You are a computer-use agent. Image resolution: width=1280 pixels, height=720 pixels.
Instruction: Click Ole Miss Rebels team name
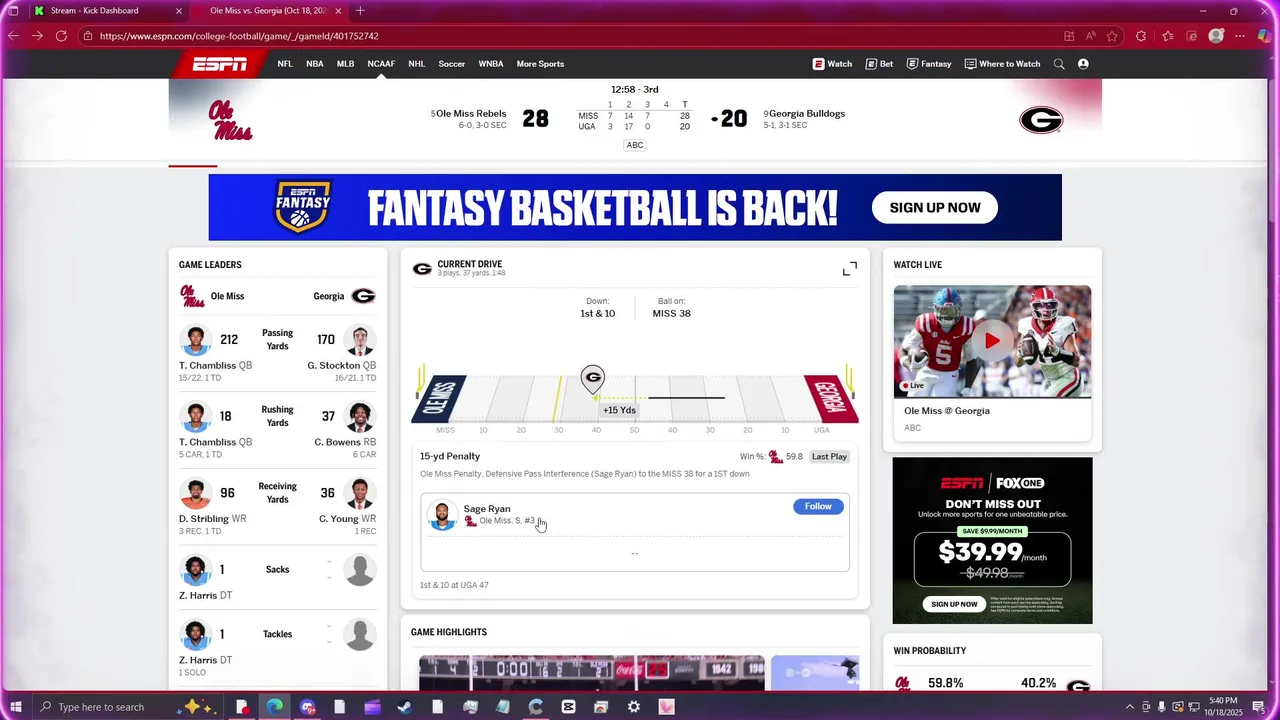point(471,114)
